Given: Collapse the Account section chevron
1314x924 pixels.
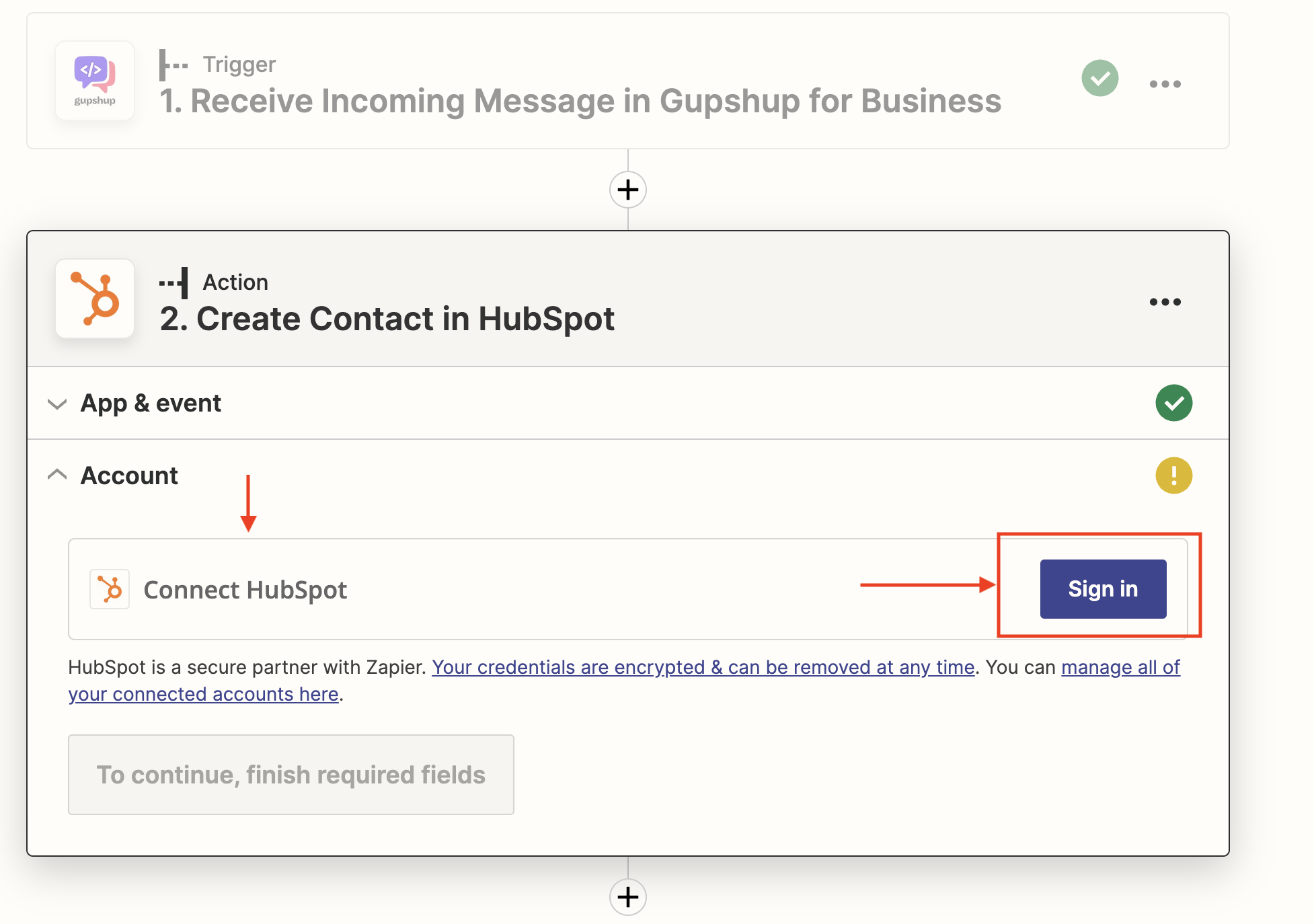Looking at the screenshot, I should tap(57, 475).
